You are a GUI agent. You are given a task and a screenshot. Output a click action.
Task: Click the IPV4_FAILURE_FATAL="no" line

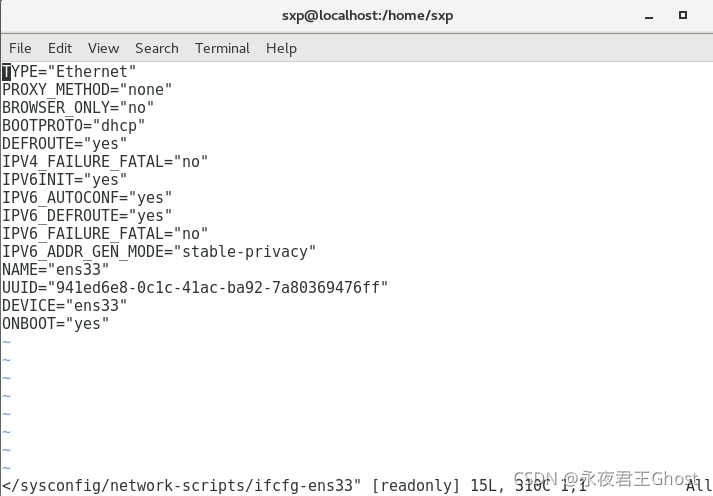coord(105,161)
